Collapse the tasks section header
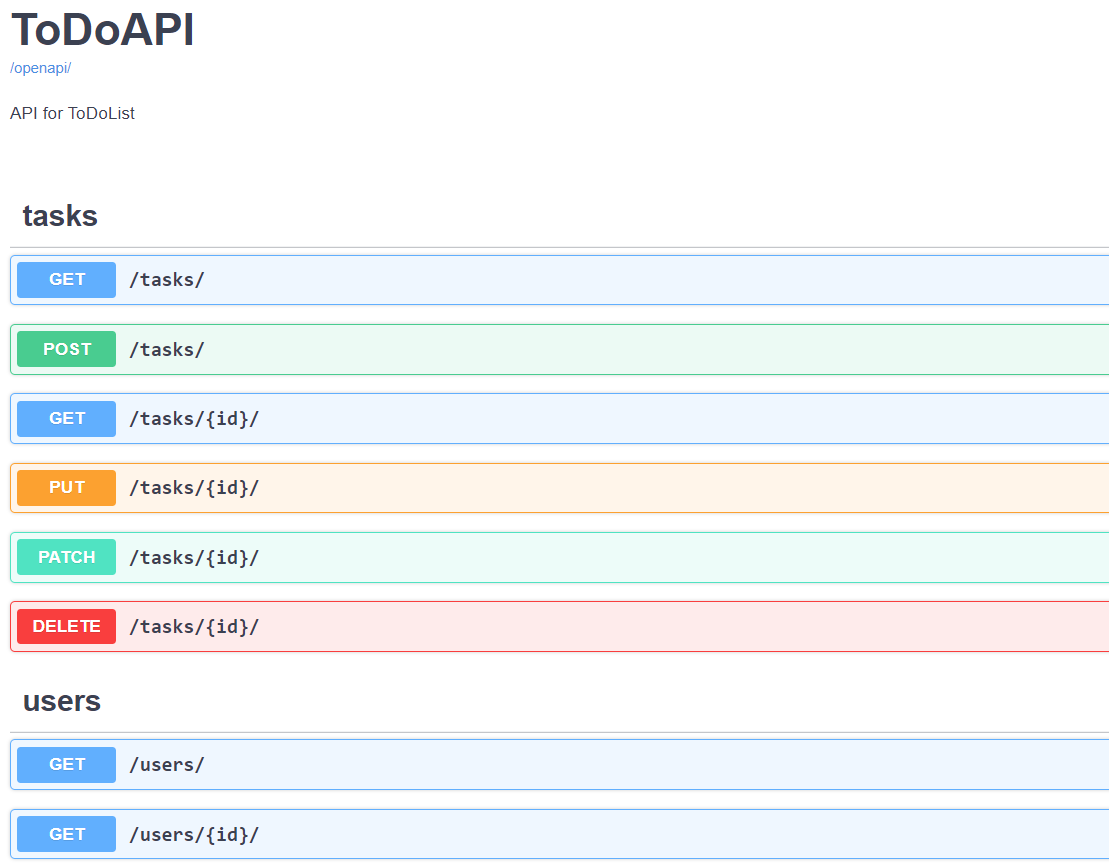1109x864 pixels. [60, 215]
